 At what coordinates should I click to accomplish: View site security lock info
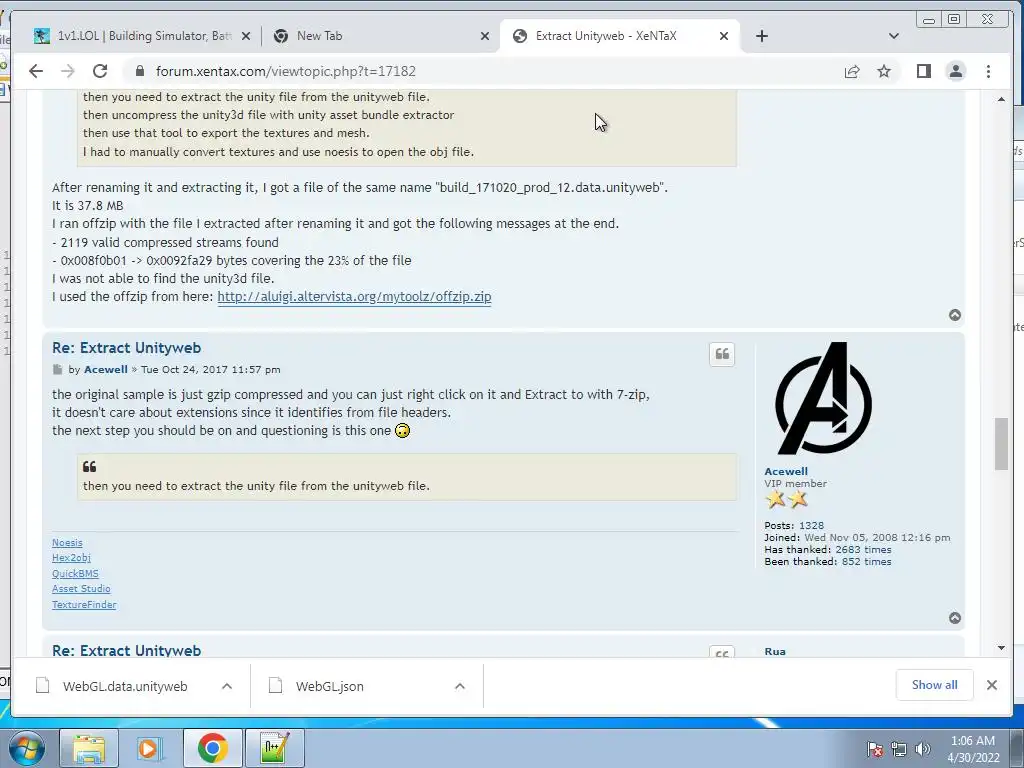point(139,71)
